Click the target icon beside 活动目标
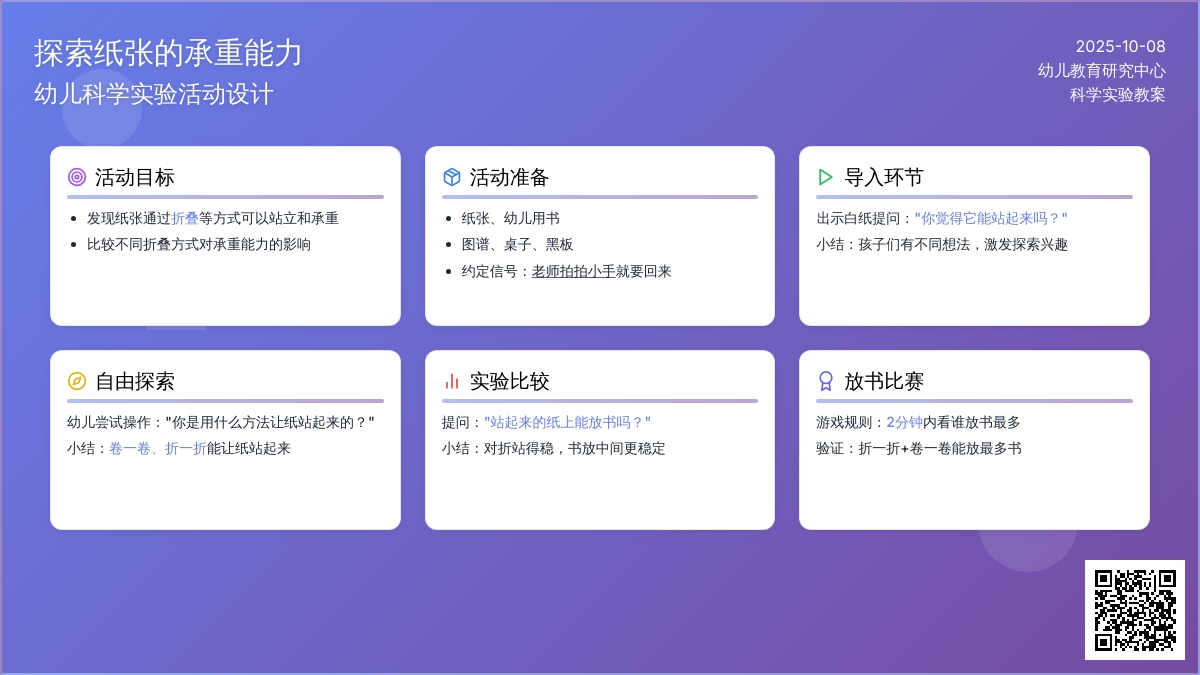1200x675 pixels. [x=77, y=177]
